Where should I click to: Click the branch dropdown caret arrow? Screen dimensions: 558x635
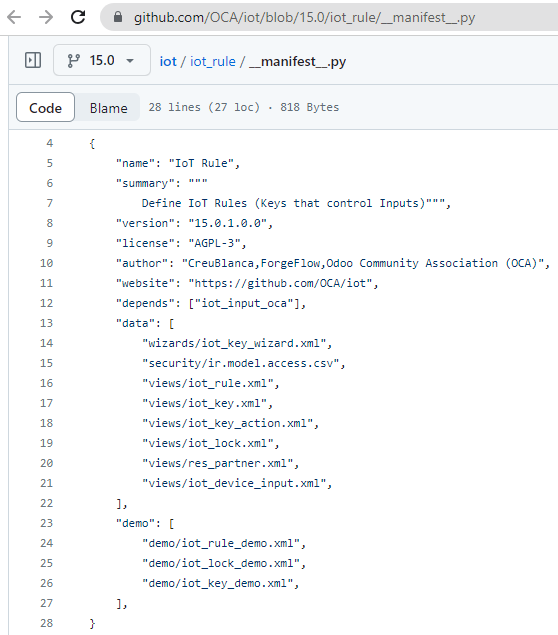click(130, 61)
